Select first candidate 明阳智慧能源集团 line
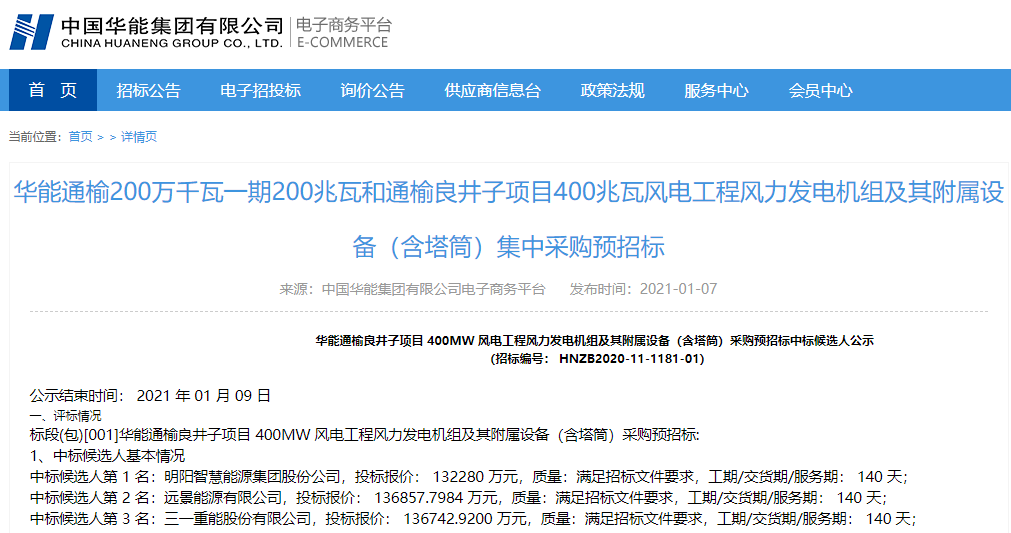This screenshot has width=1011, height=533. tap(469, 477)
